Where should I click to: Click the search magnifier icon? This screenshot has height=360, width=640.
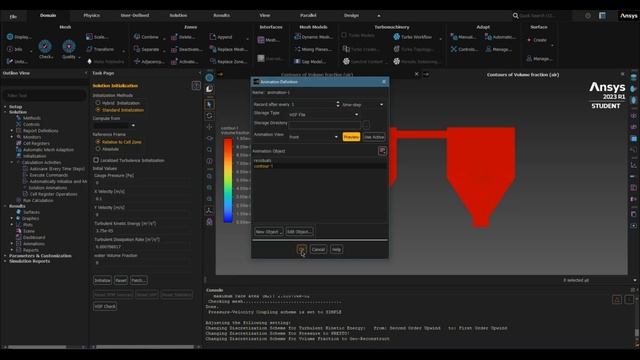tap(516, 16)
